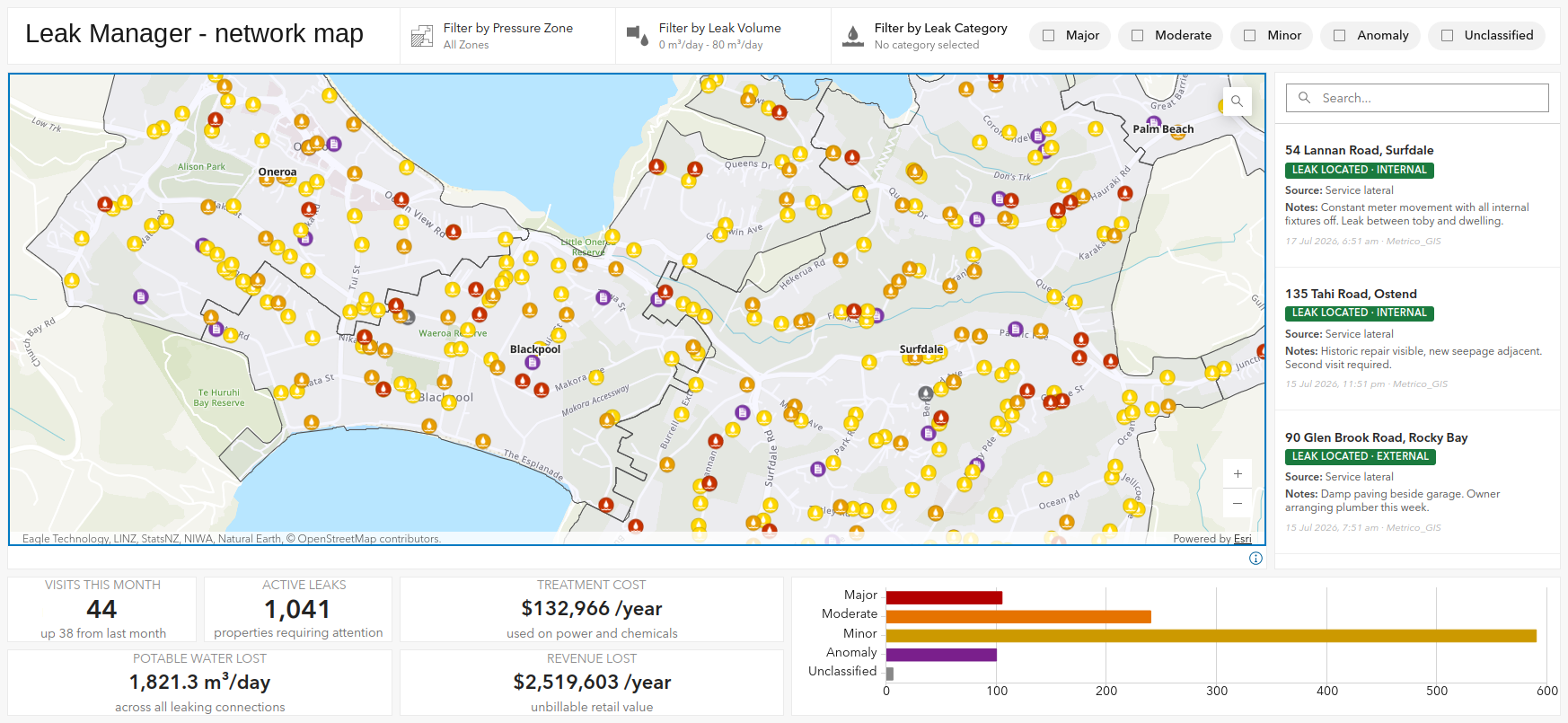This screenshot has width=1568, height=723.
Task: Zoom out on the network map
Action: 1238,503
